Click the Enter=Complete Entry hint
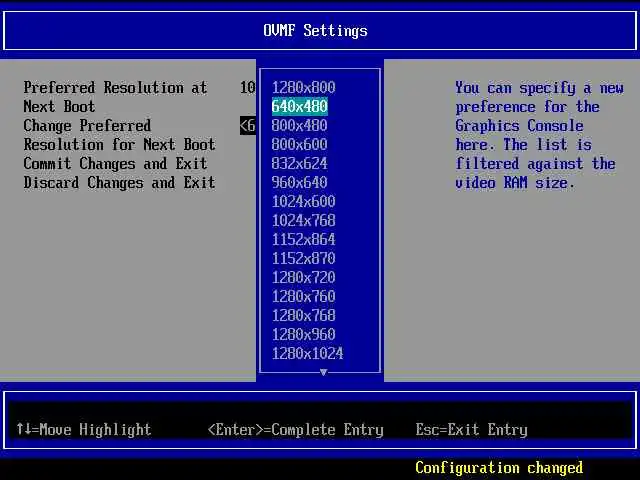Screen dimensions: 640x480 click(296, 429)
